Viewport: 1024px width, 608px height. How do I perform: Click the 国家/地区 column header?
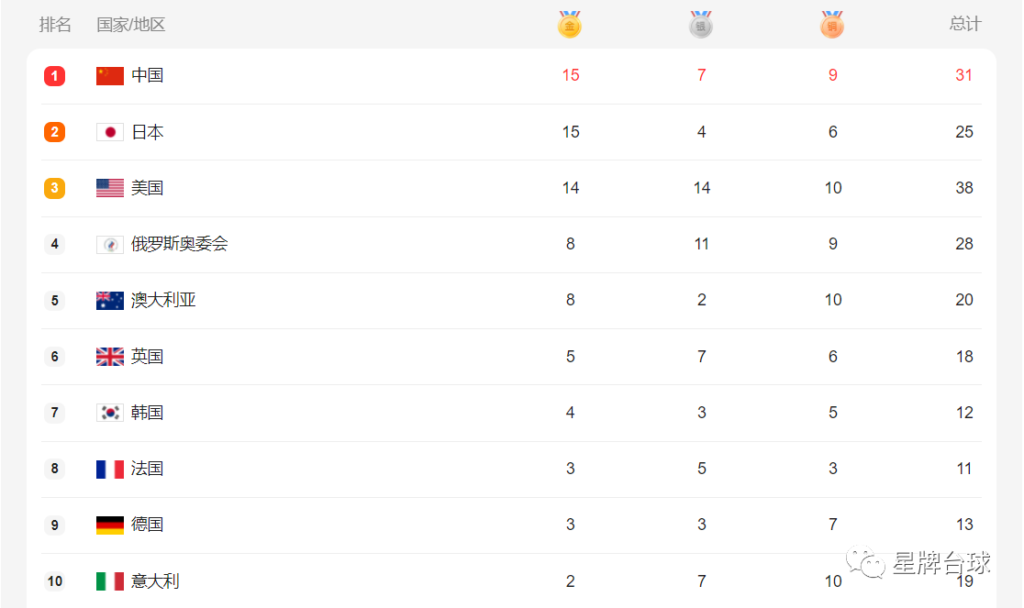click(x=131, y=25)
